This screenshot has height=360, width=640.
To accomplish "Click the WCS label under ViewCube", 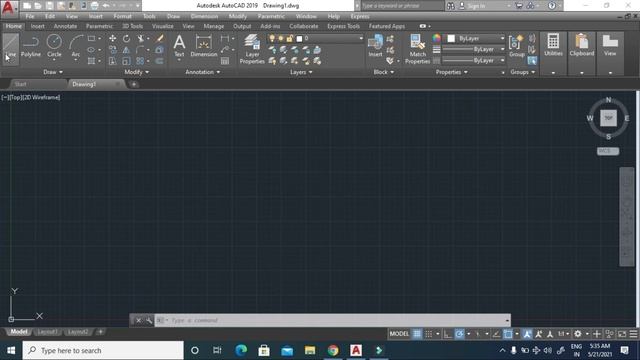I will click(608, 151).
